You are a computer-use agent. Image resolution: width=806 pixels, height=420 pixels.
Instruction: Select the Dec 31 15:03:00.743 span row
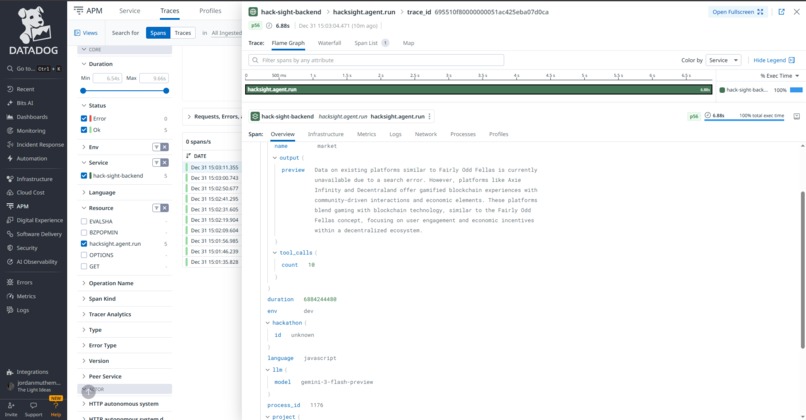[214, 178]
